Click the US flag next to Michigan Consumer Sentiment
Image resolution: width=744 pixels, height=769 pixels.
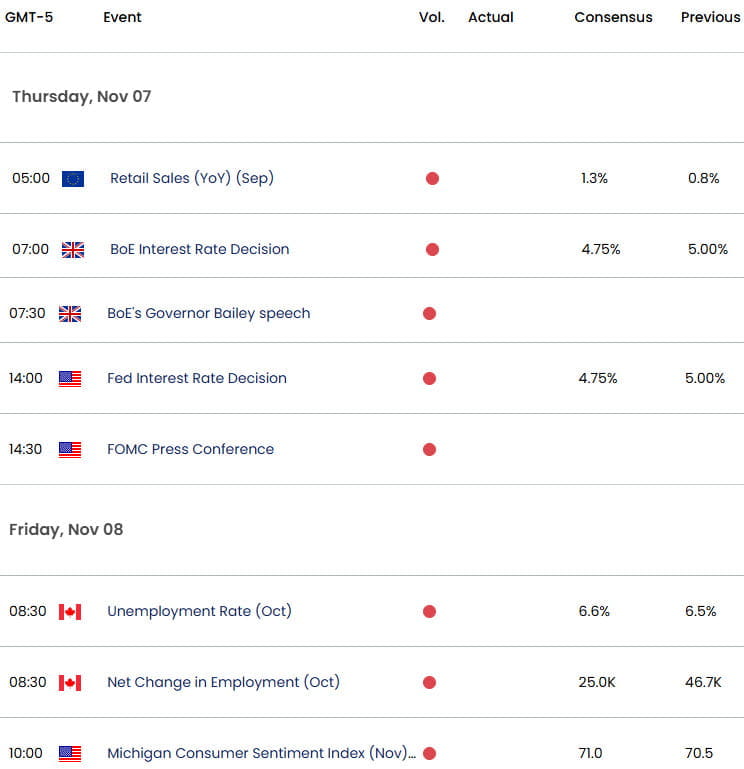click(70, 754)
